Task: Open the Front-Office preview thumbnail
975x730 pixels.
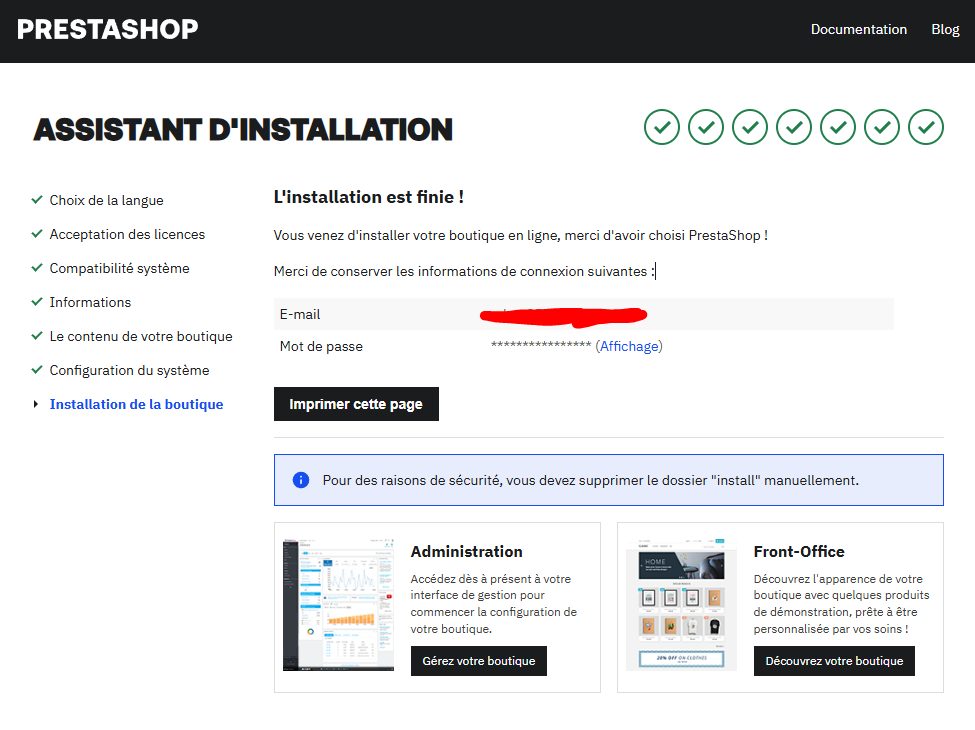Action: pyautogui.click(x=681, y=604)
